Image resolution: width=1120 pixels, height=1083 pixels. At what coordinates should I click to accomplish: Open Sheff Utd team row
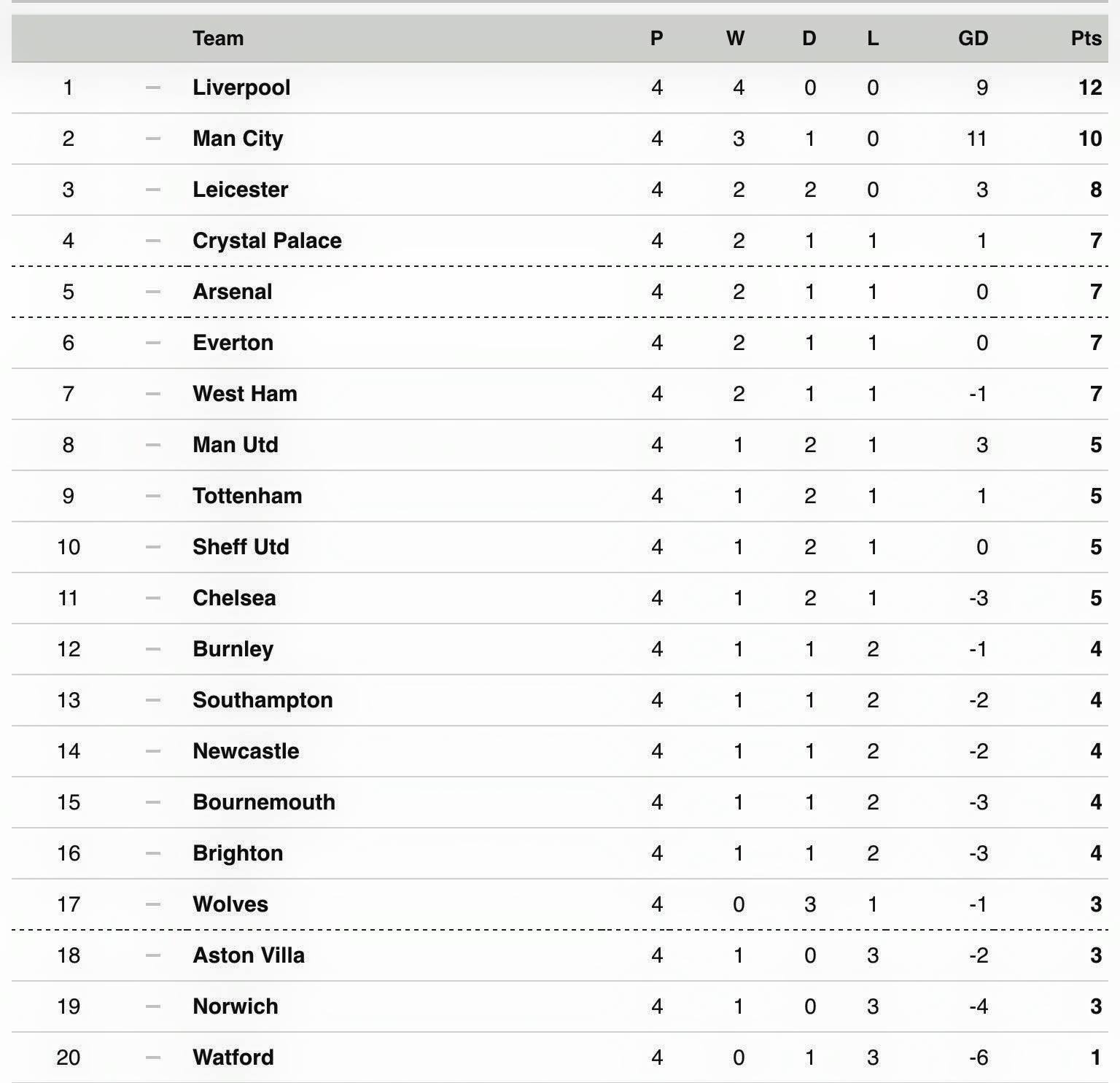[560, 547]
